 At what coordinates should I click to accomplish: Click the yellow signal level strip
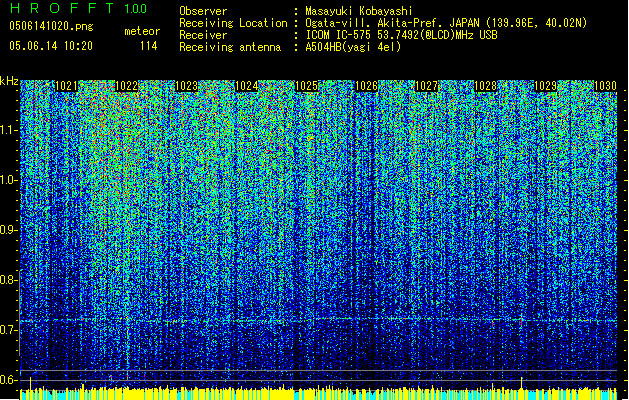pos(320,393)
